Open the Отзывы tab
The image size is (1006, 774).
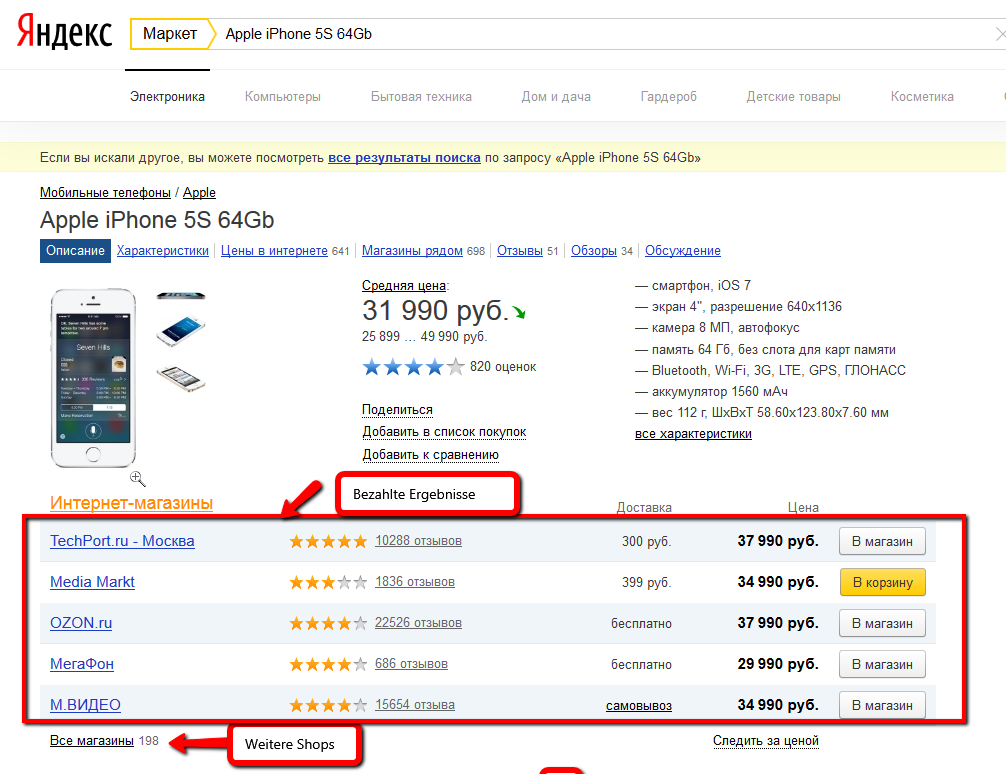click(x=520, y=251)
